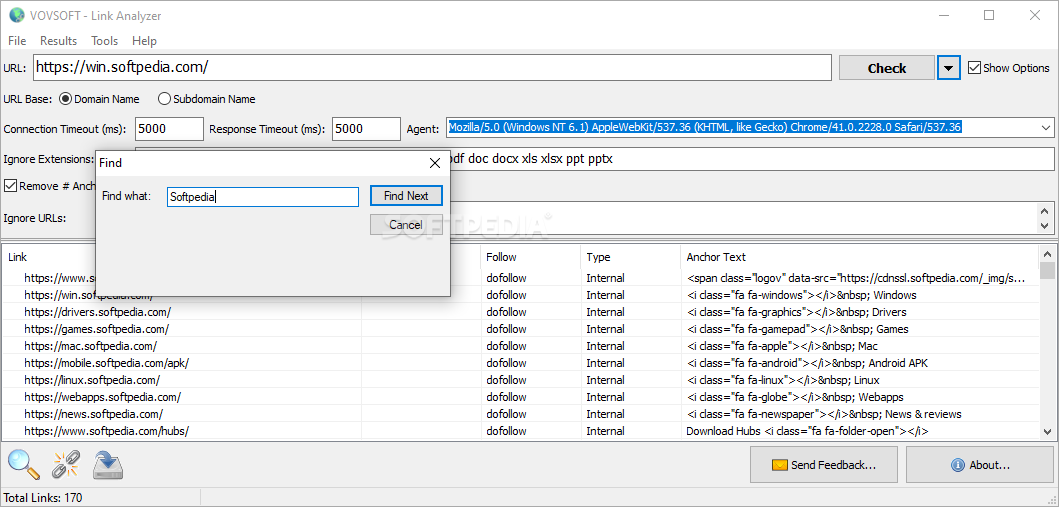The image size is (1059, 507).
Task: Expand the Agent combo box list
Action: tap(1046, 127)
